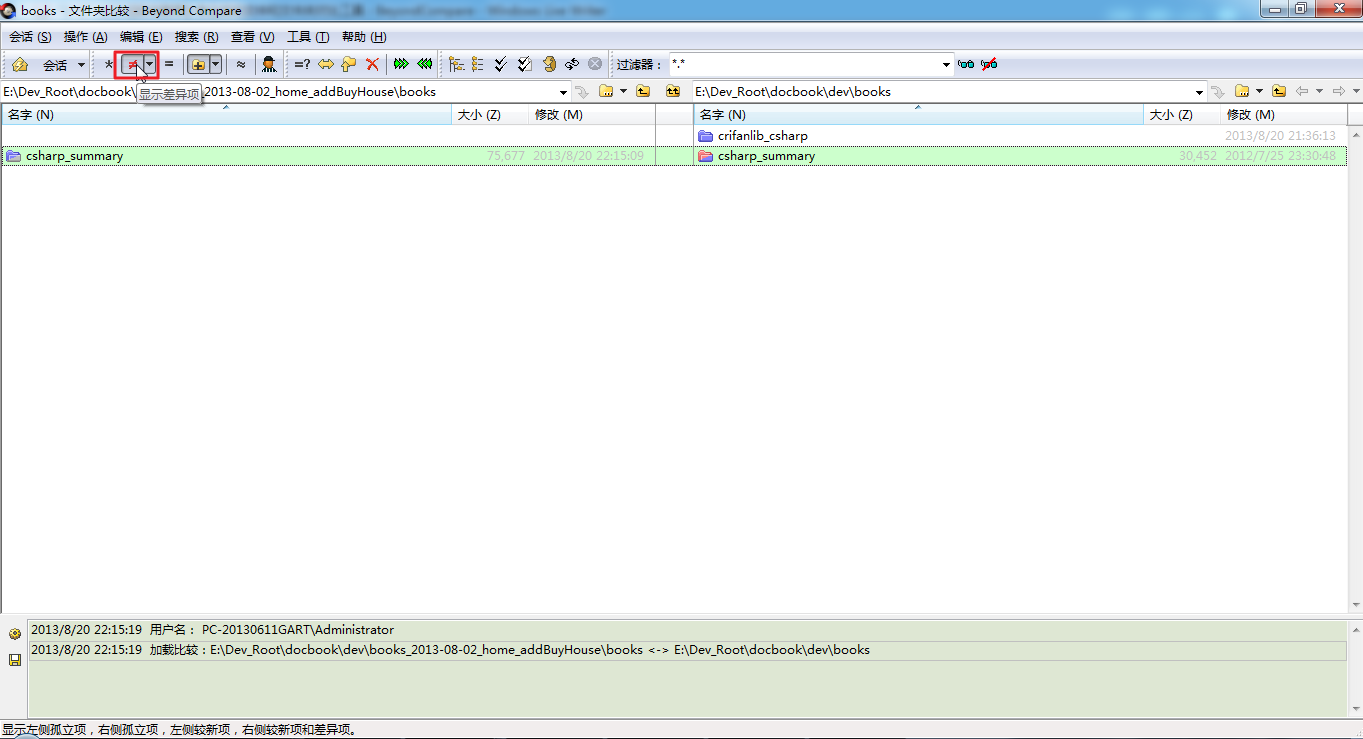Screen dimensions: 1363x739
Task: Show all items with asterisk button
Action: pos(109,65)
